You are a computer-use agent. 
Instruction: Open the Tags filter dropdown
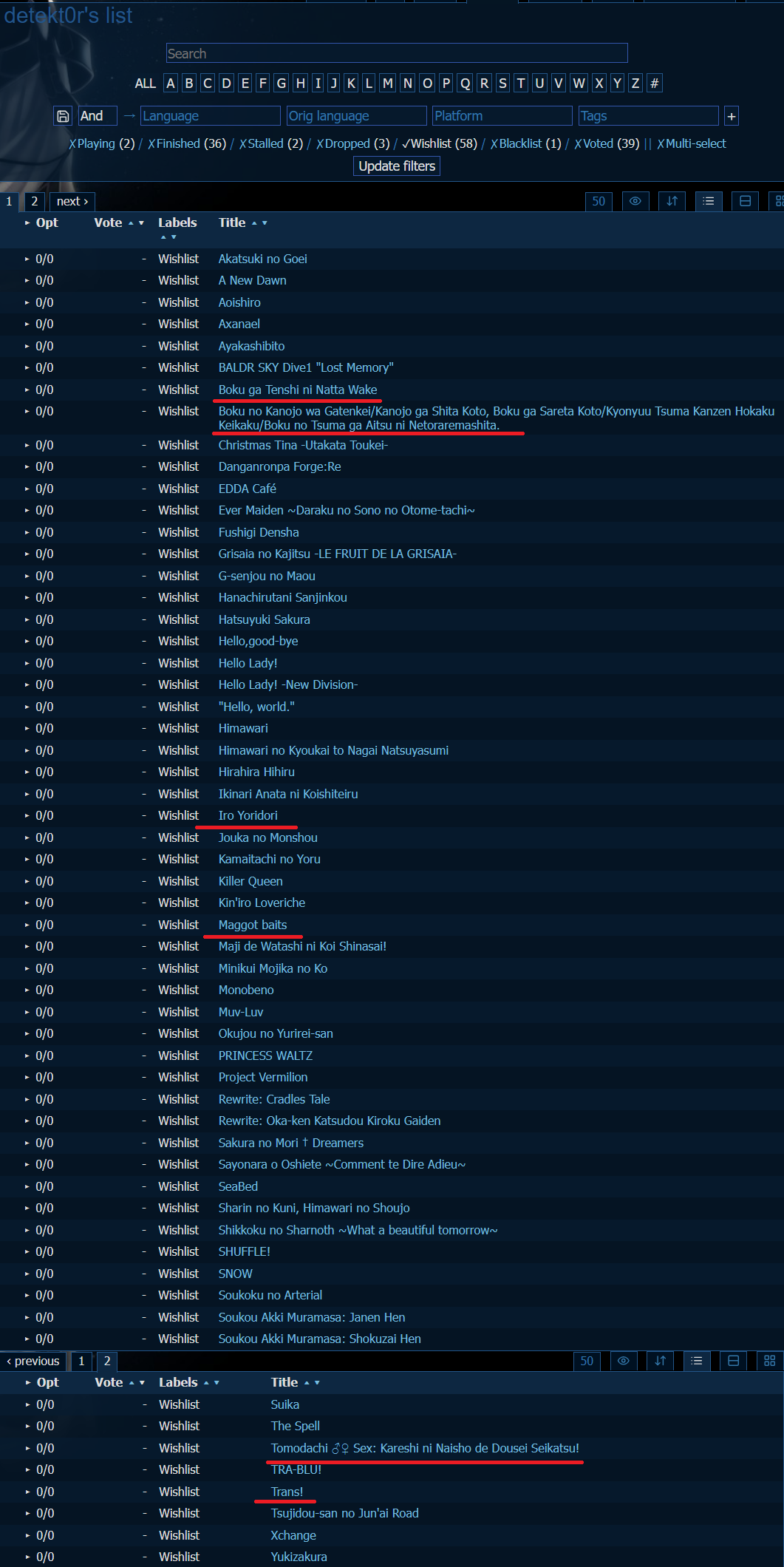(x=649, y=116)
